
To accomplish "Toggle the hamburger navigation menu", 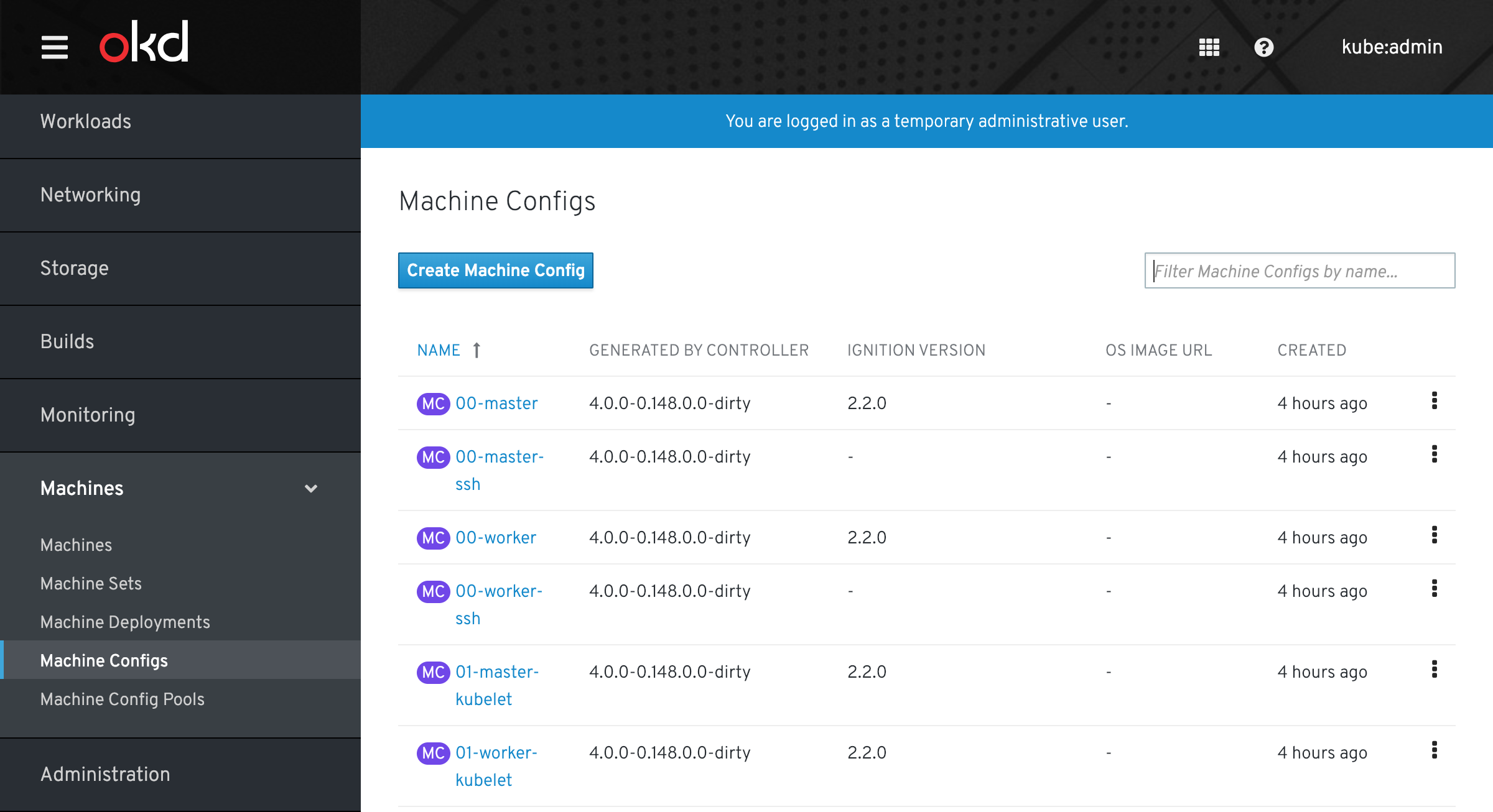I will pos(55,47).
